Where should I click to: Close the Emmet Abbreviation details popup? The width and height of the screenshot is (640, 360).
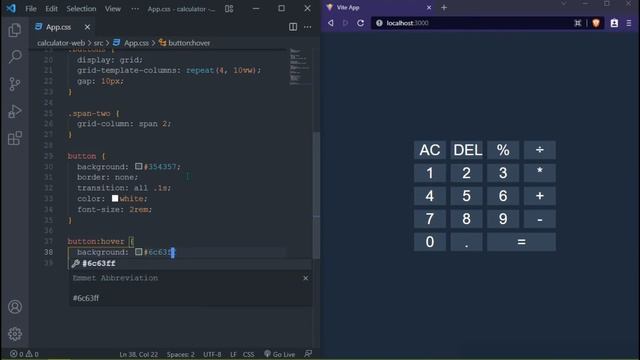(x=305, y=278)
